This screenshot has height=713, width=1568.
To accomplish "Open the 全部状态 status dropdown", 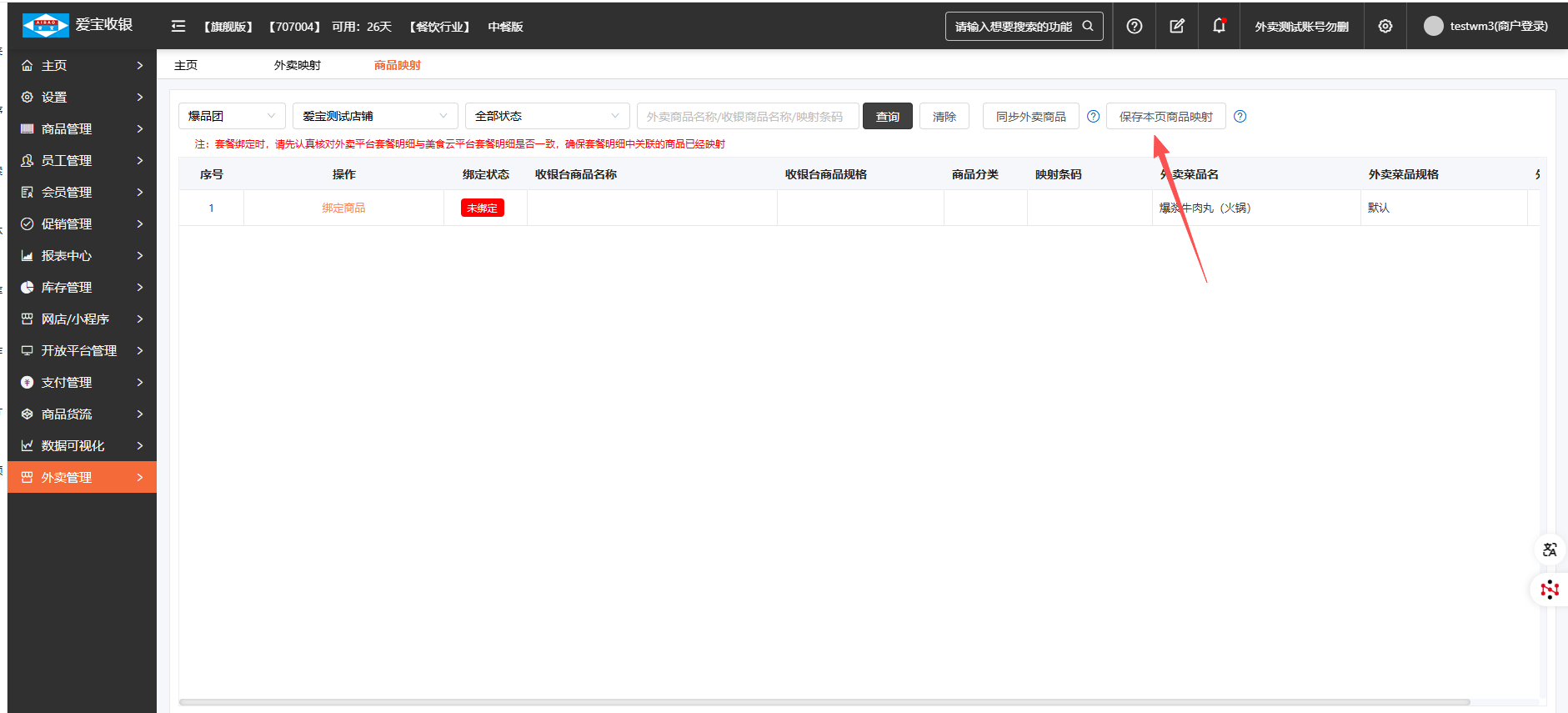I will point(547,116).
